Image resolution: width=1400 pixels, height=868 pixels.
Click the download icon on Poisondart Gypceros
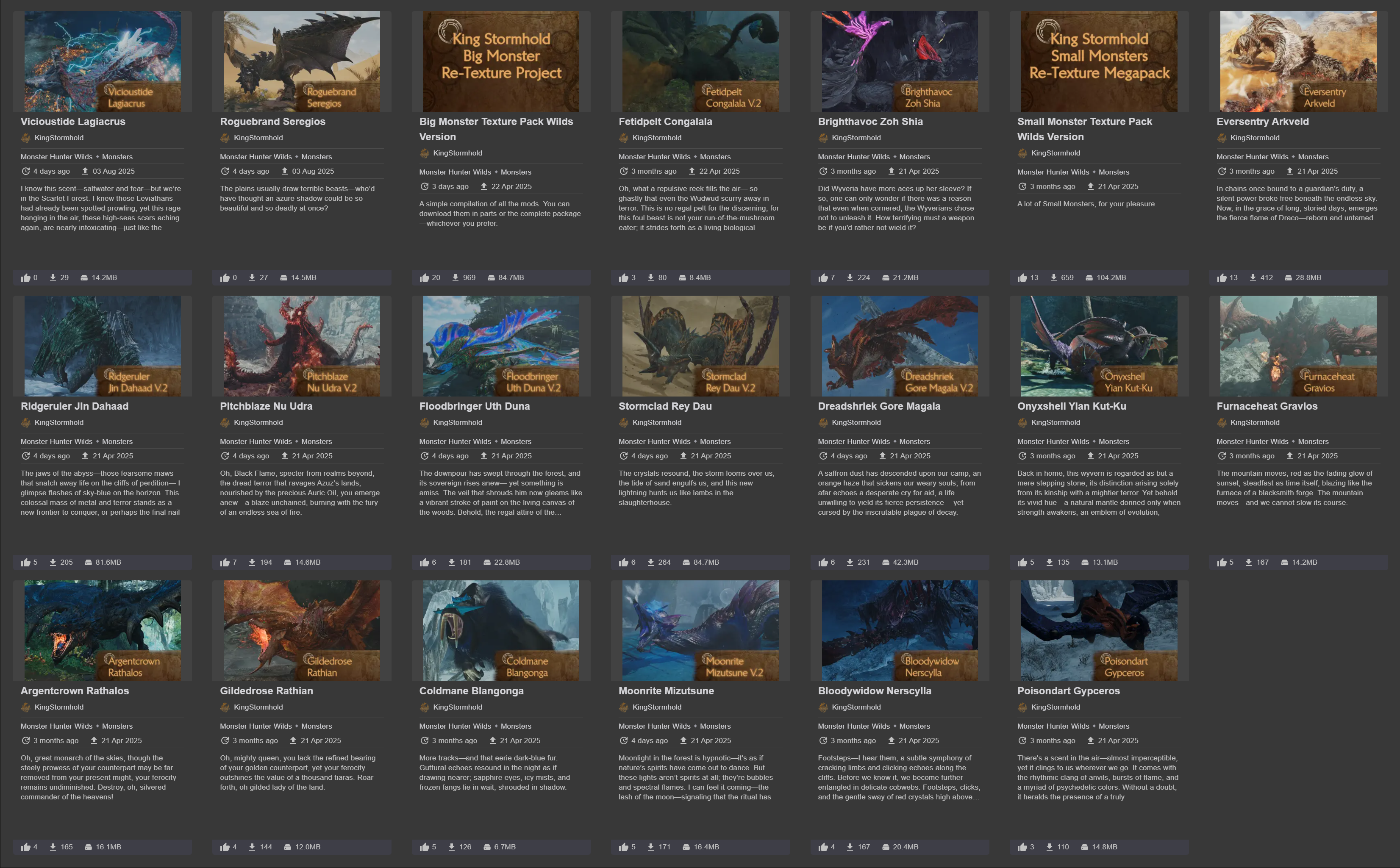(x=1049, y=847)
